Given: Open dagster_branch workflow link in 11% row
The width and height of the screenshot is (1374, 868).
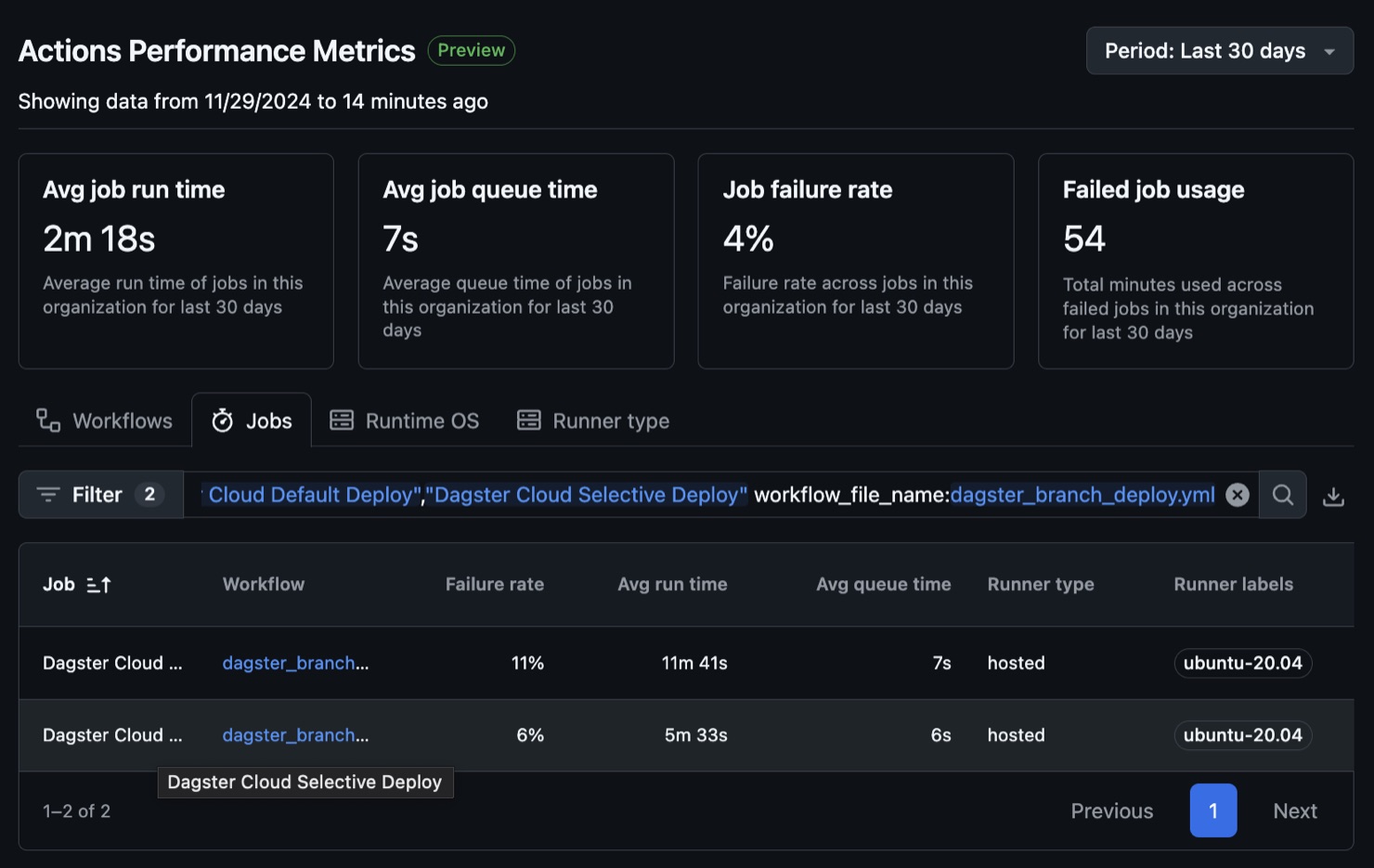Looking at the screenshot, I should pos(295,663).
